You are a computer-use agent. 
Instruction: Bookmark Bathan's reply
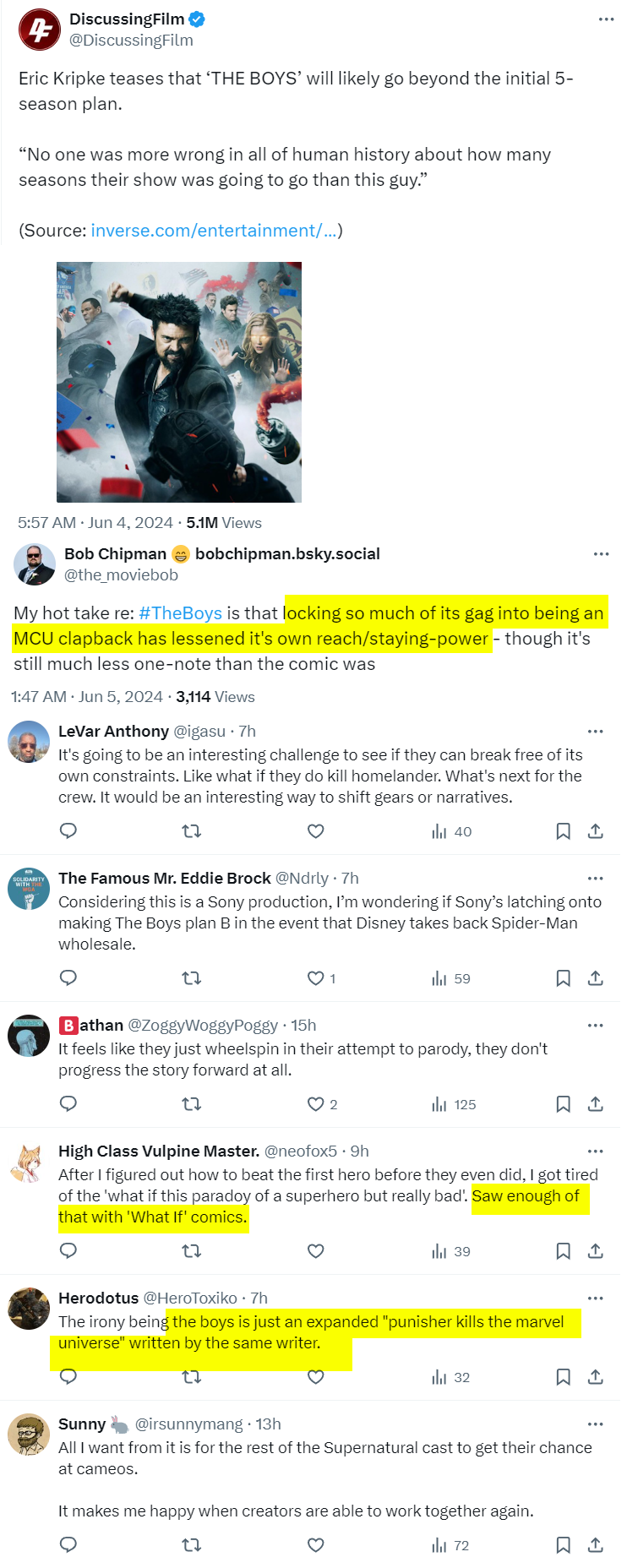pyautogui.click(x=563, y=1104)
